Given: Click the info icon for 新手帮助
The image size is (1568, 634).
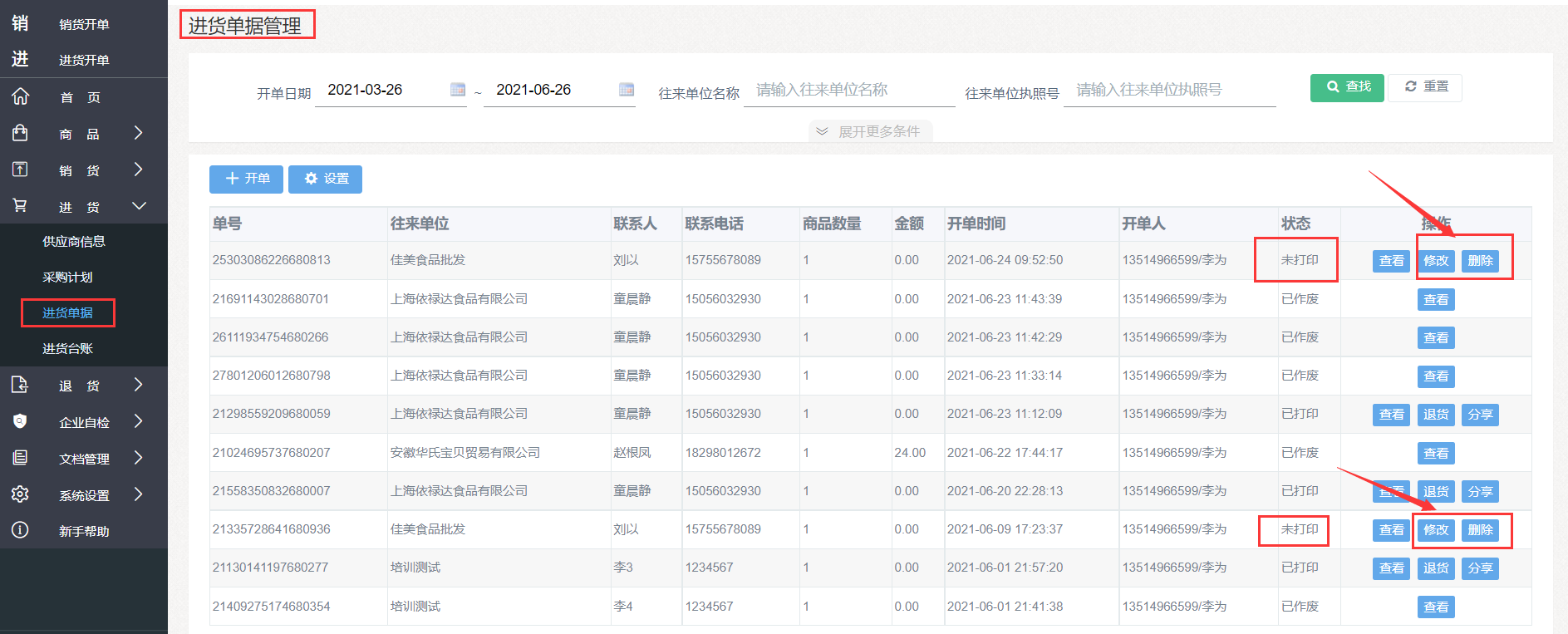Looking at the screenshot, I should point(20,530).
